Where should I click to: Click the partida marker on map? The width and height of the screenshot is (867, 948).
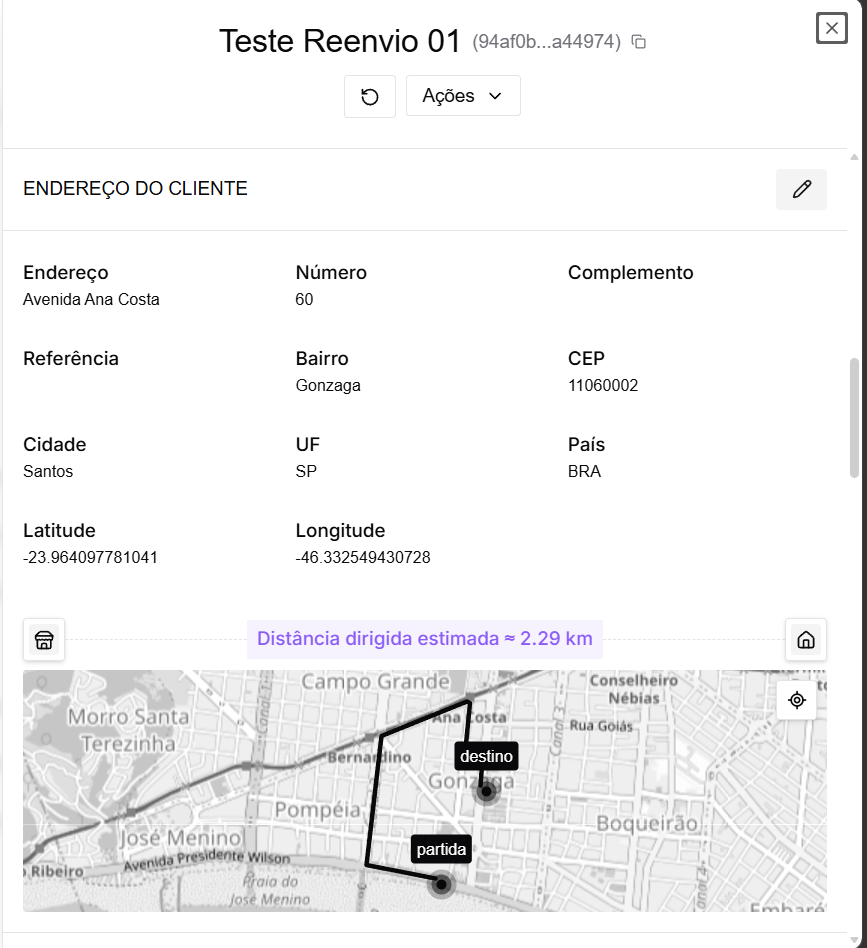coord(441,885)
